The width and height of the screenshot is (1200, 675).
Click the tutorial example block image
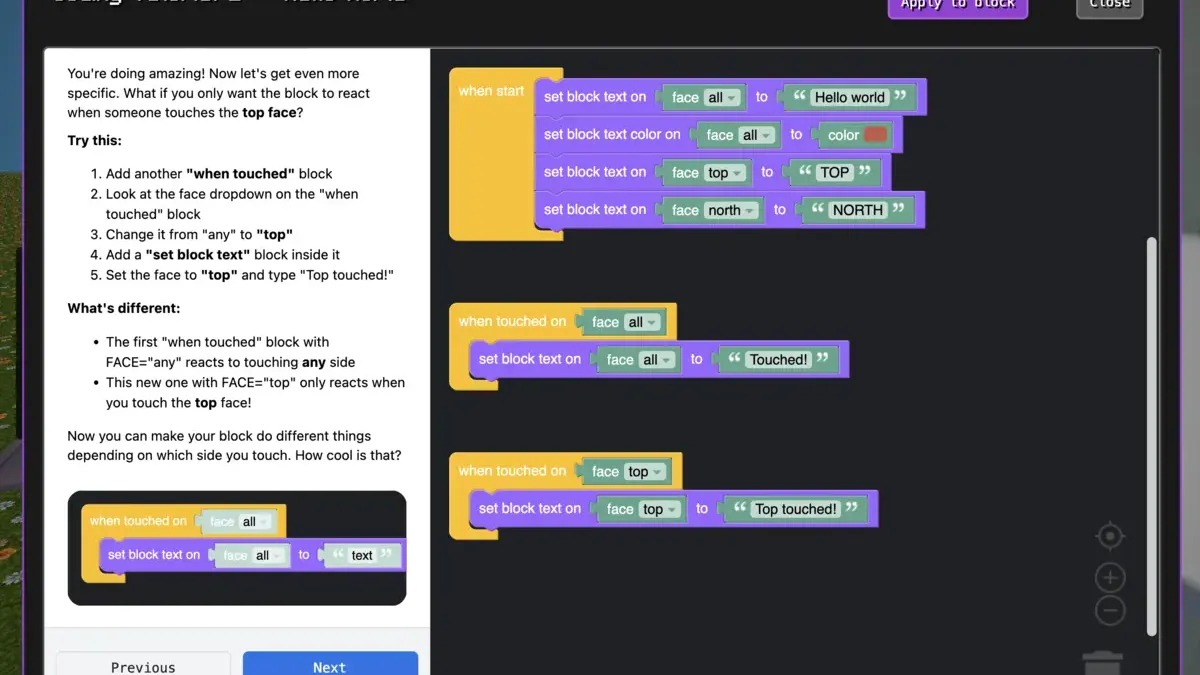[x=237, y=548]
